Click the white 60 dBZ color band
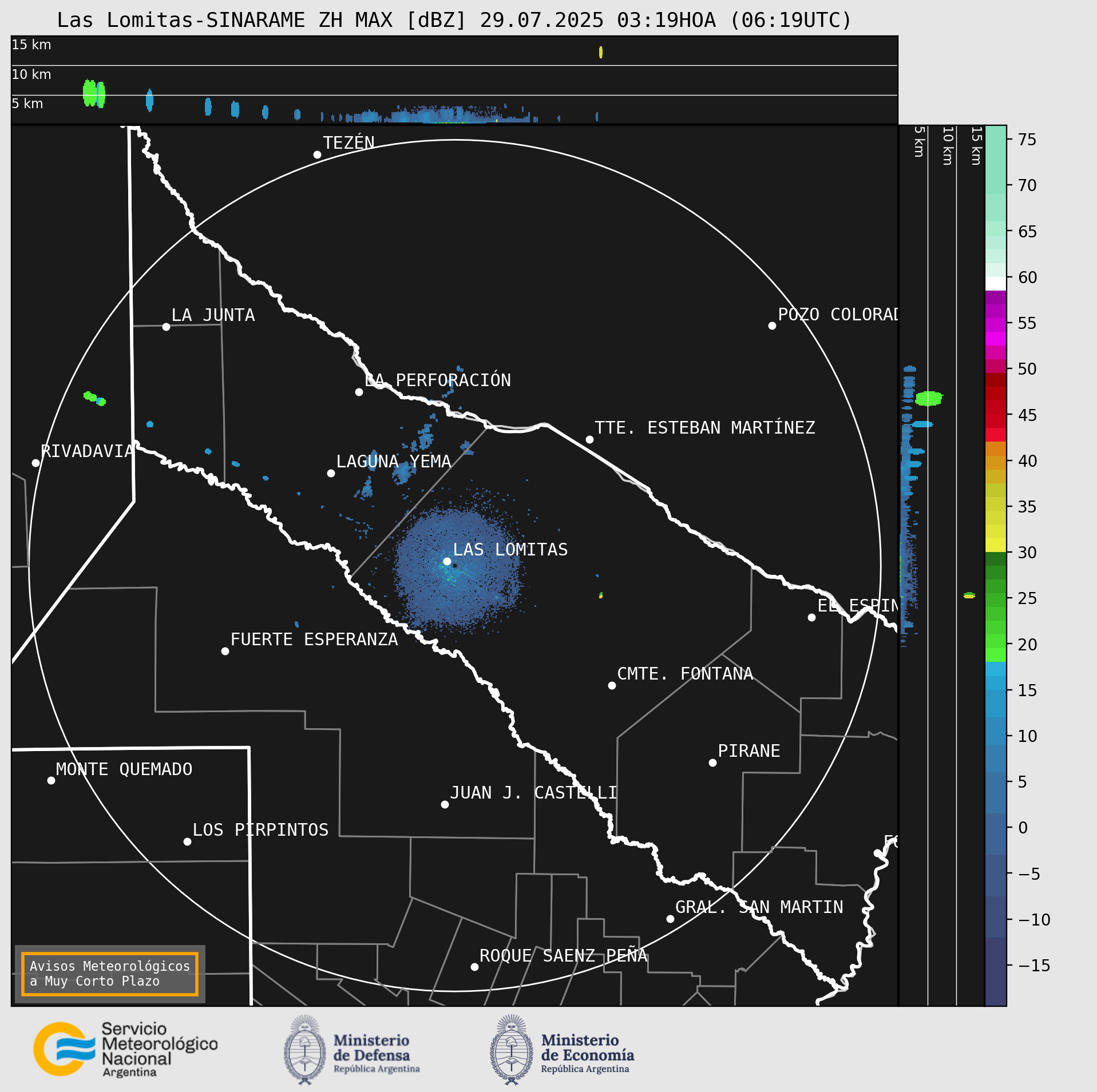1097x1092 pixels. tap(995, 284)
